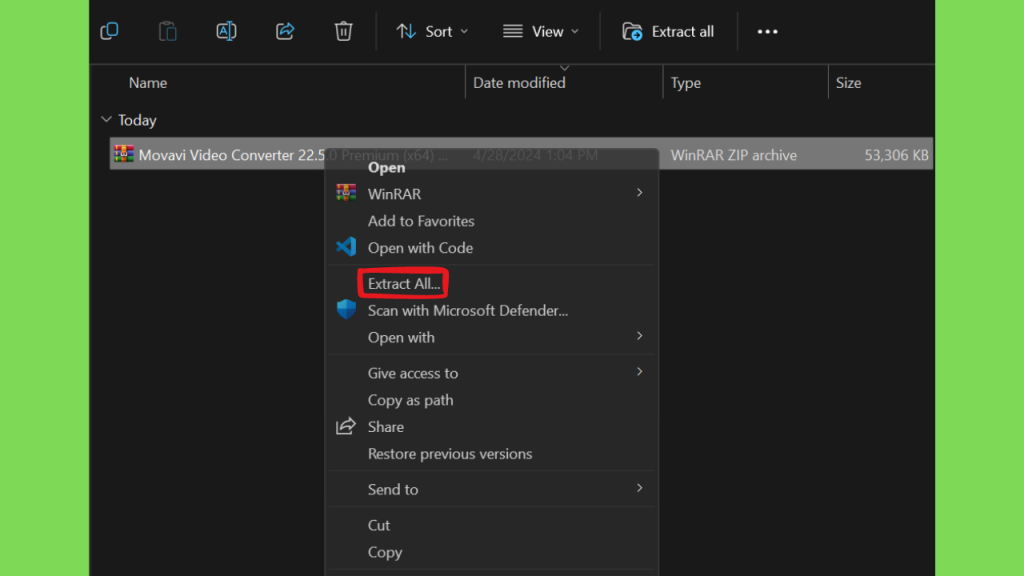Select Copy as path

410,400
